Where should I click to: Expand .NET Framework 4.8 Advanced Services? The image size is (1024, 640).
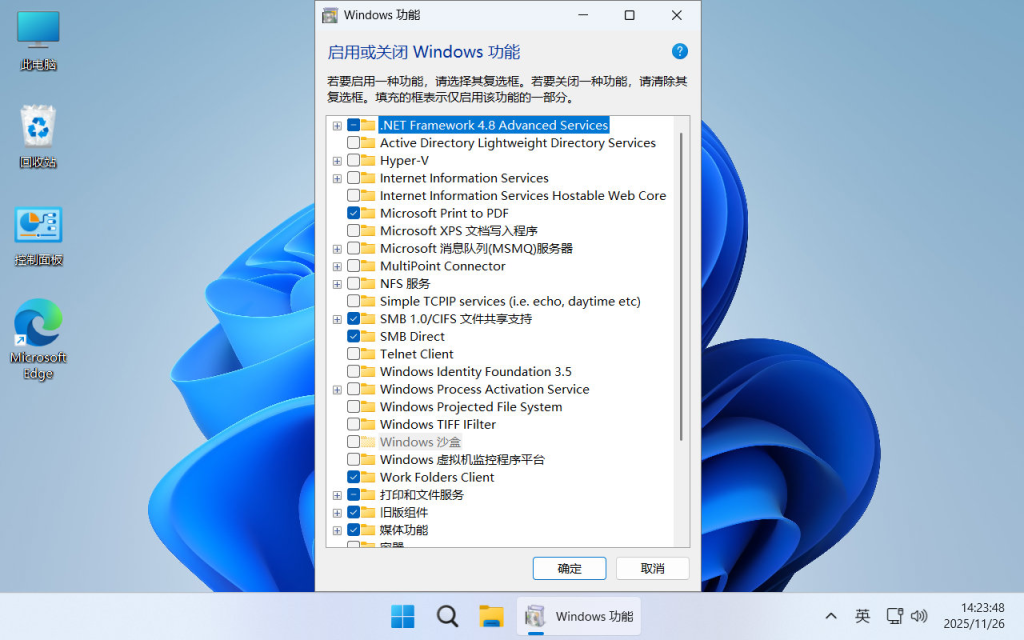pyautogui.click(x=337, y=125)
